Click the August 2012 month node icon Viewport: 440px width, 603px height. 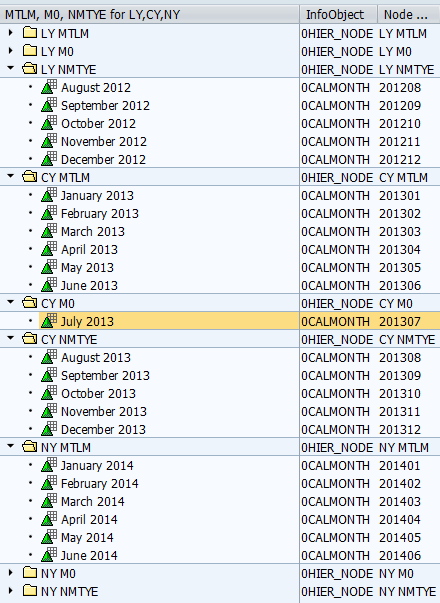coord(49,87)
